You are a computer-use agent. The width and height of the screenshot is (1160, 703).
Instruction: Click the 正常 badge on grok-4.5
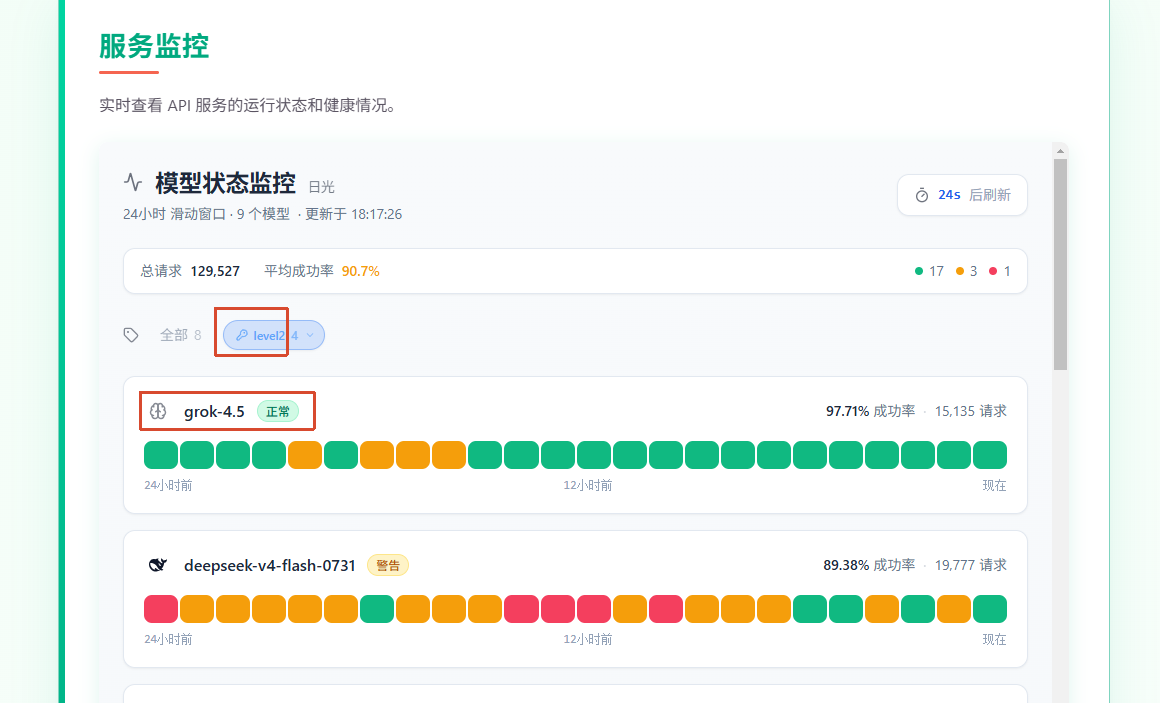point(278,411)
